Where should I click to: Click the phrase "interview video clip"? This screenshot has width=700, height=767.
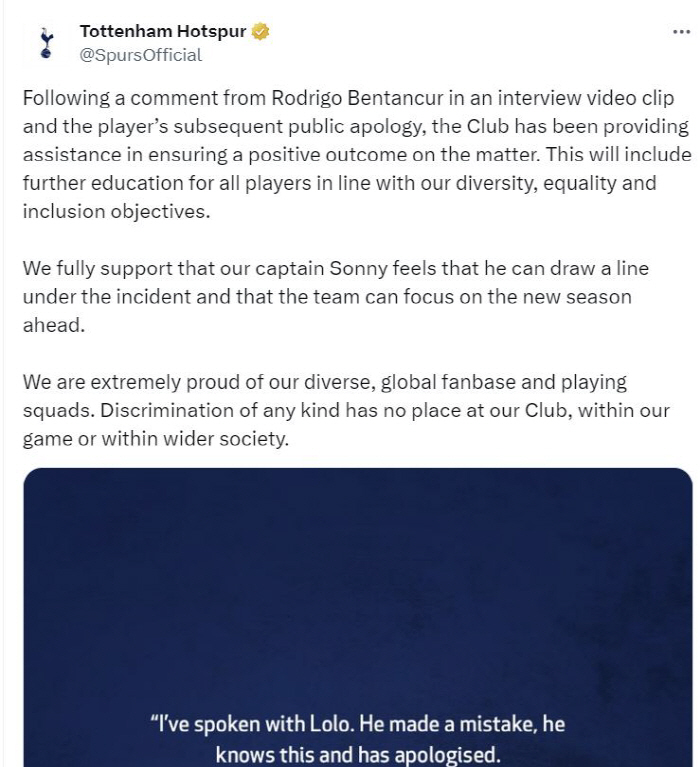tap(586, 98)
